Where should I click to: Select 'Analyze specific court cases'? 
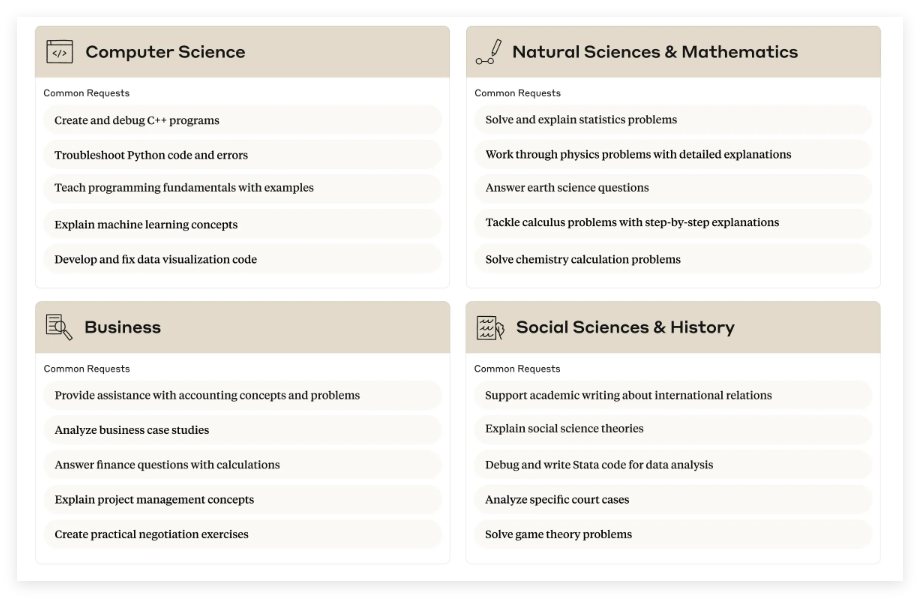coord(557,499)
